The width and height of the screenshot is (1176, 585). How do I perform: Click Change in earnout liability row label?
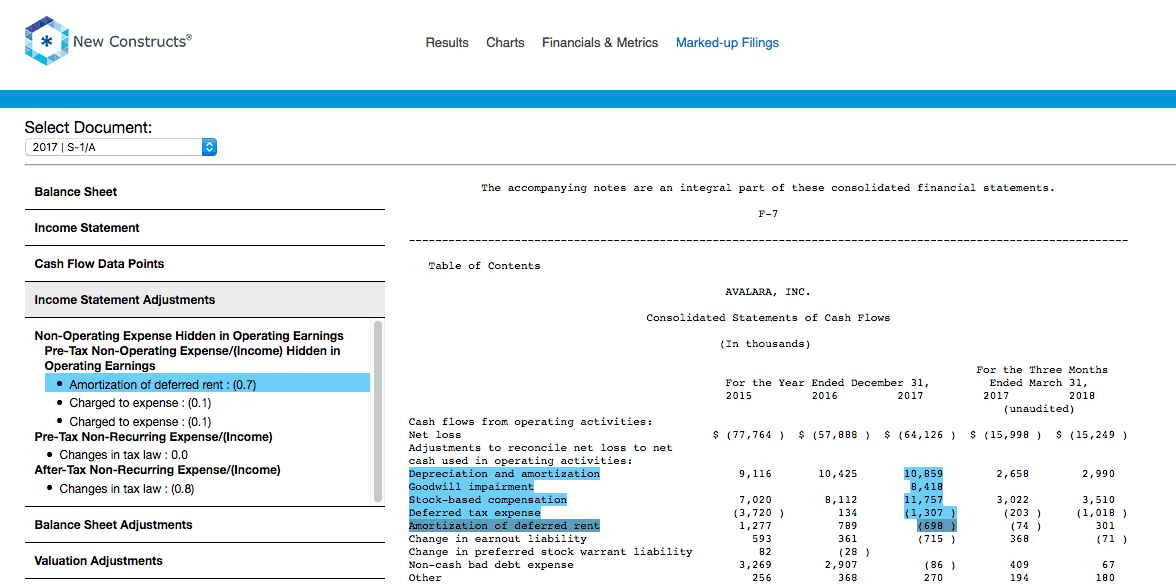click(498, 538)
